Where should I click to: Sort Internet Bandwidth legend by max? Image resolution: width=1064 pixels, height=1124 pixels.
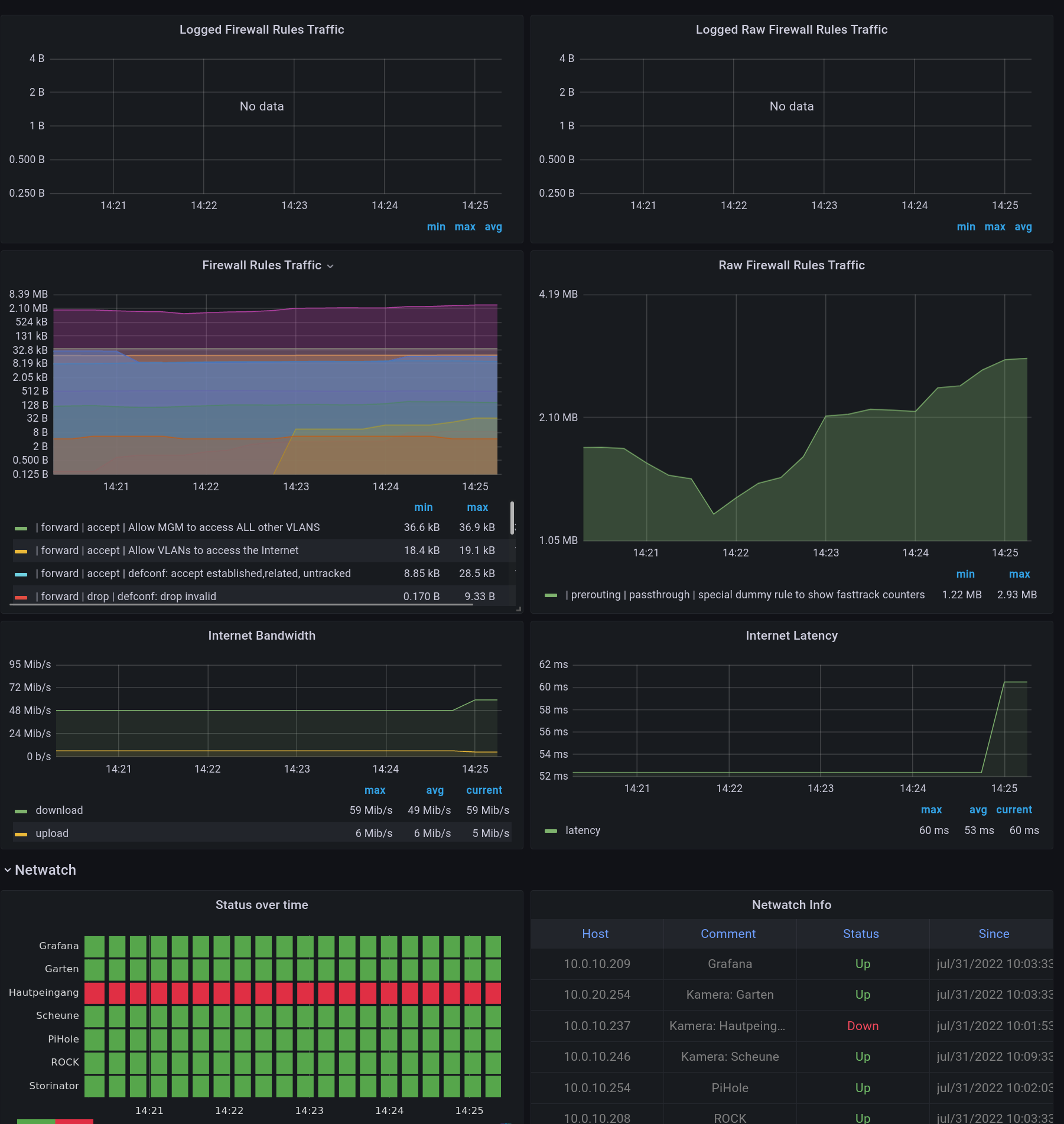tap(375, 790)
